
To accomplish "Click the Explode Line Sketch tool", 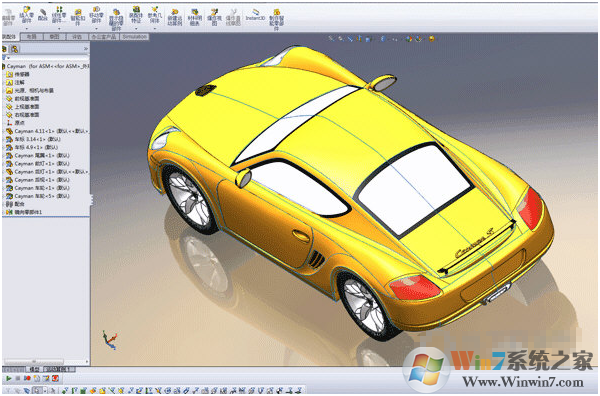I will pos(233,18).
